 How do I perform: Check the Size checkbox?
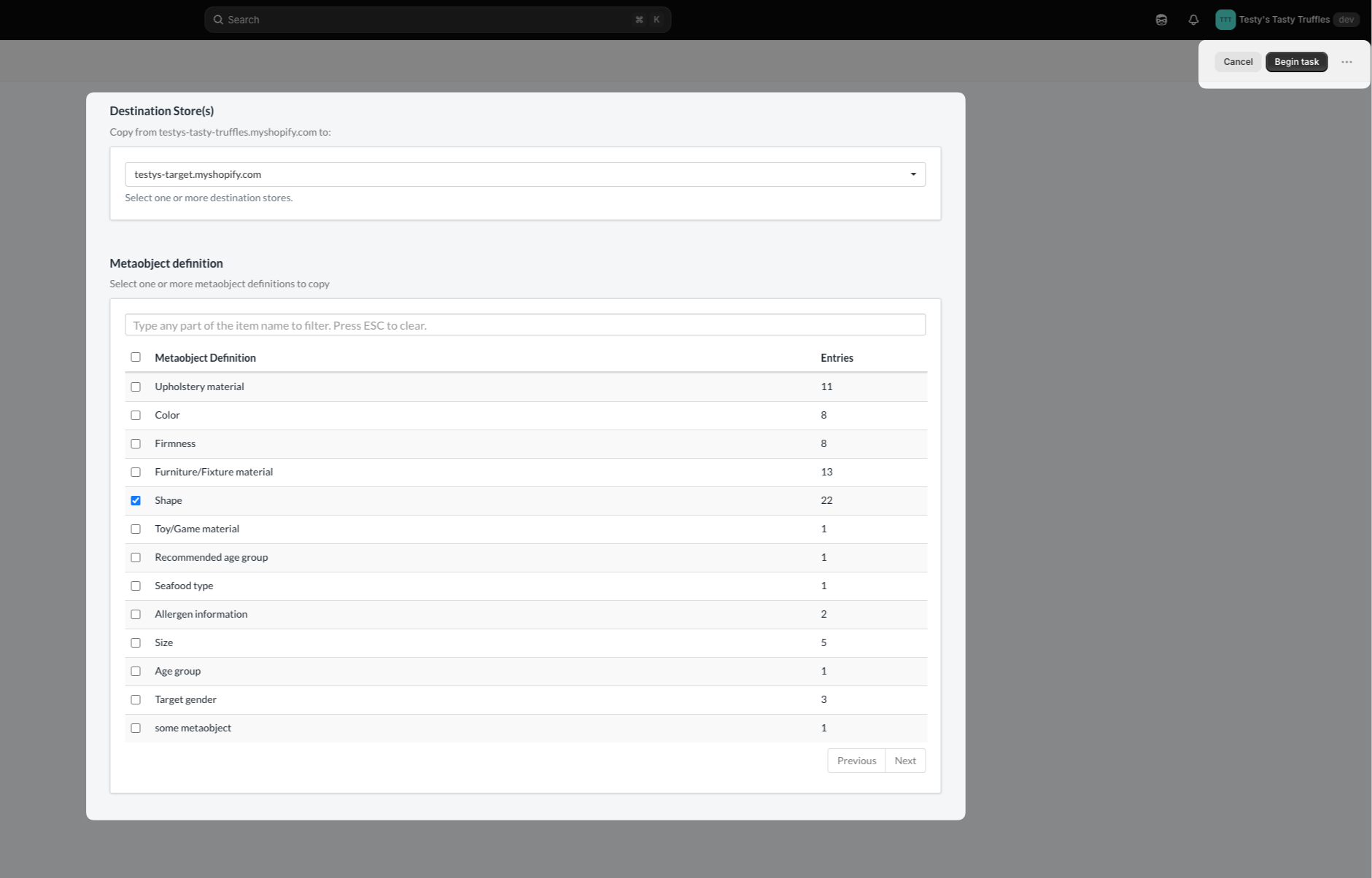coord(136,642)
